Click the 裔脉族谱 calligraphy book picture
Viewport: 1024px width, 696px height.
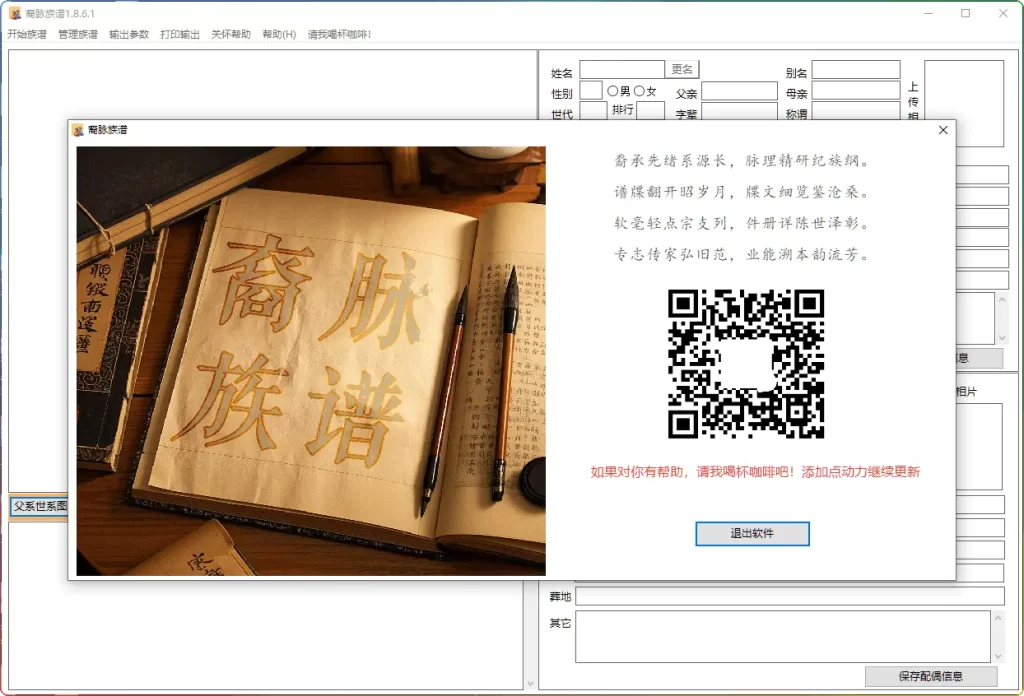pos(311,361)
